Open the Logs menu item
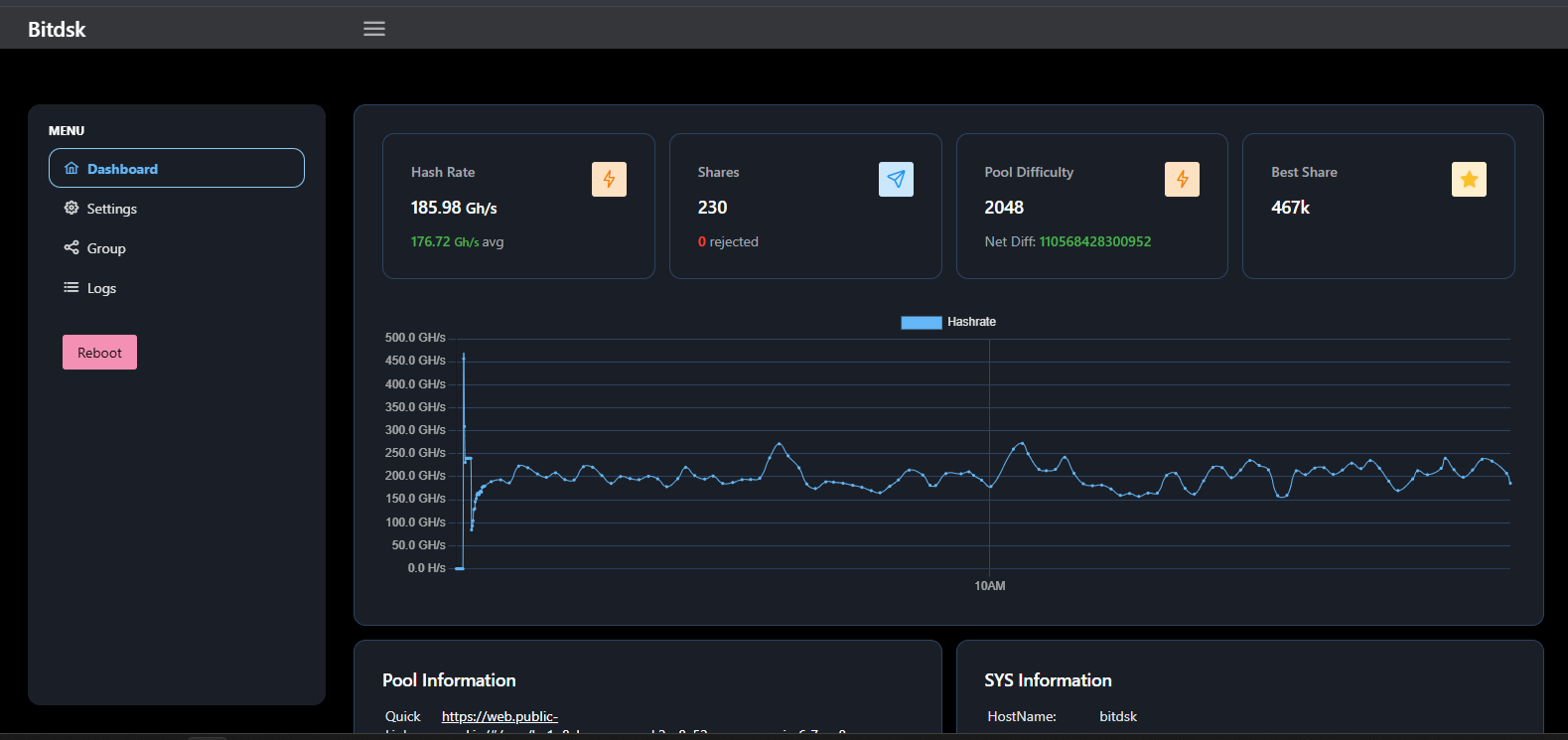The image size is (1568, 740). (177, 288)
